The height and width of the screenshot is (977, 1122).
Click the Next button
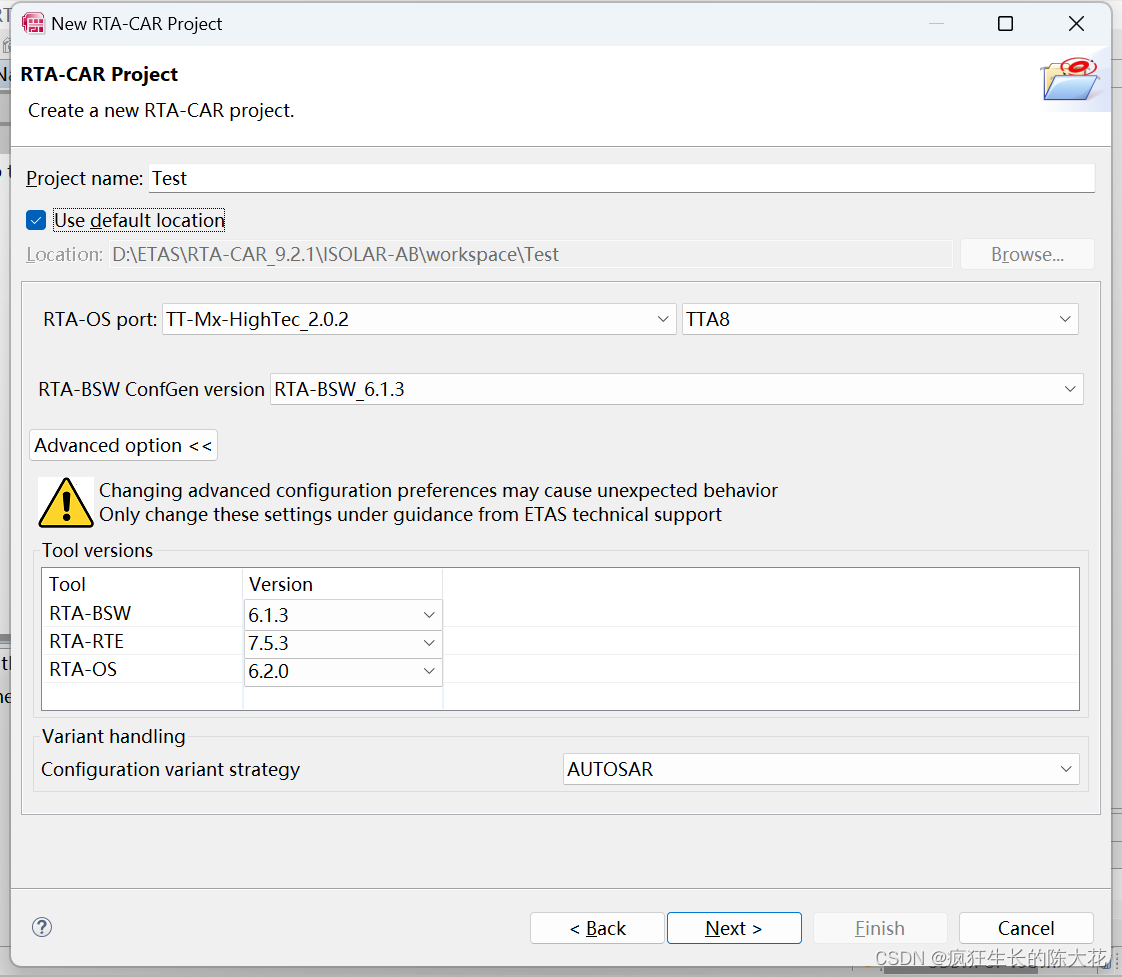tap(734, 927)
